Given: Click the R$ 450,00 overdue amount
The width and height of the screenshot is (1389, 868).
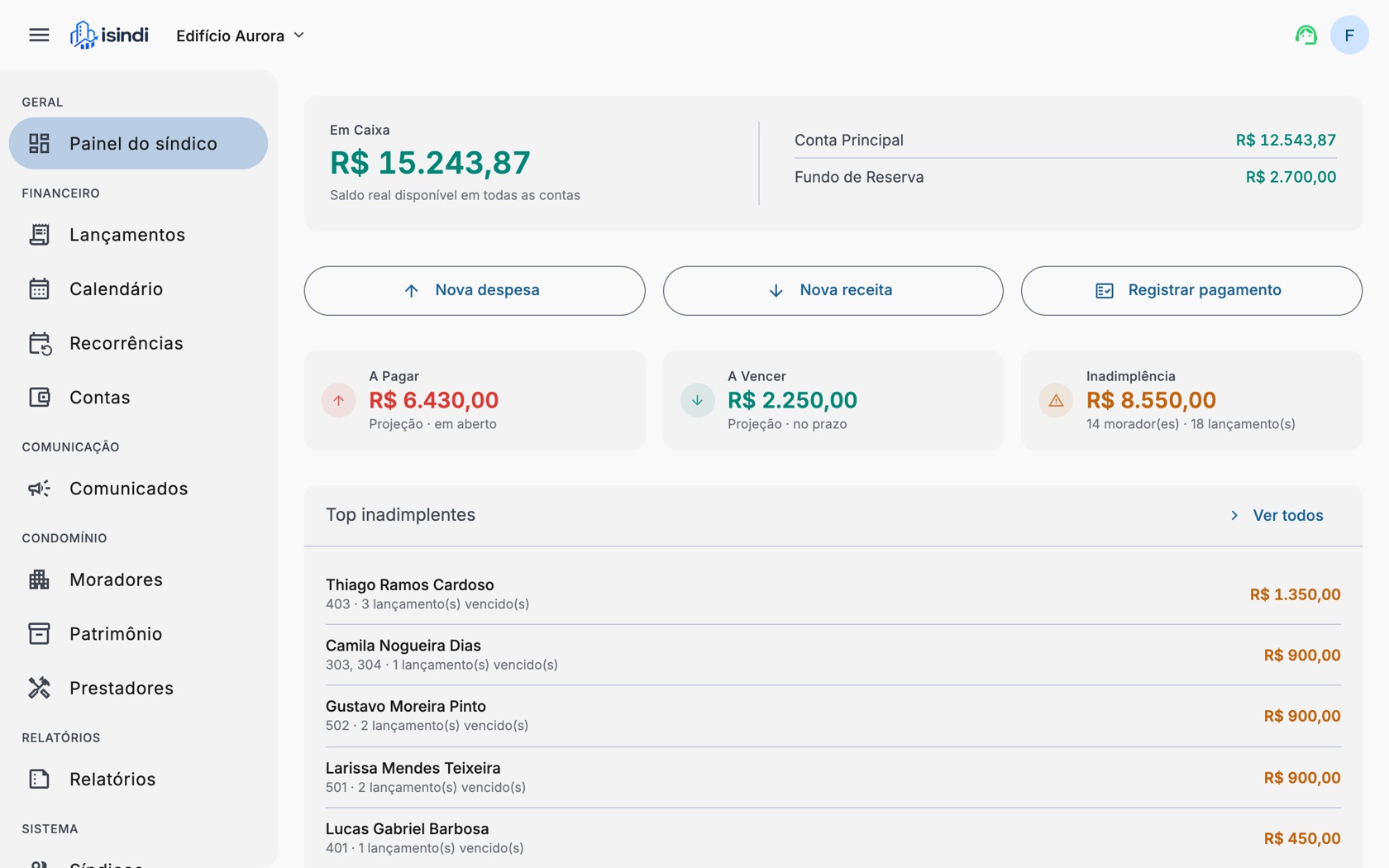Looking at the screenshot, I should click(x=1301, y=838).
